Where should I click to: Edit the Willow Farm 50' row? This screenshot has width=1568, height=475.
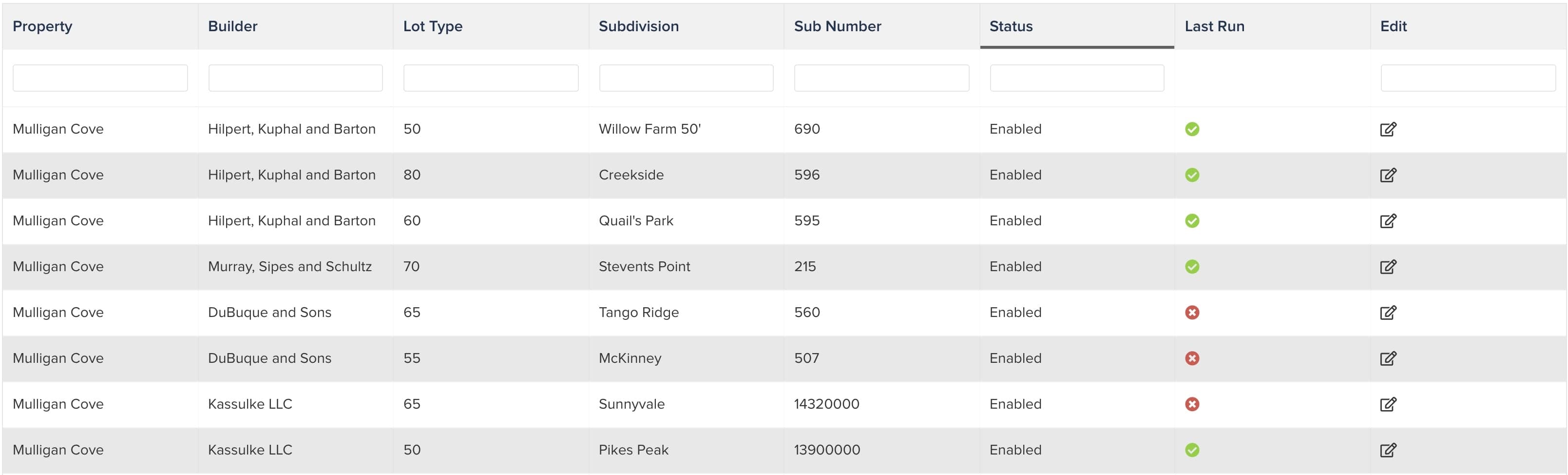coord(1387,129)
